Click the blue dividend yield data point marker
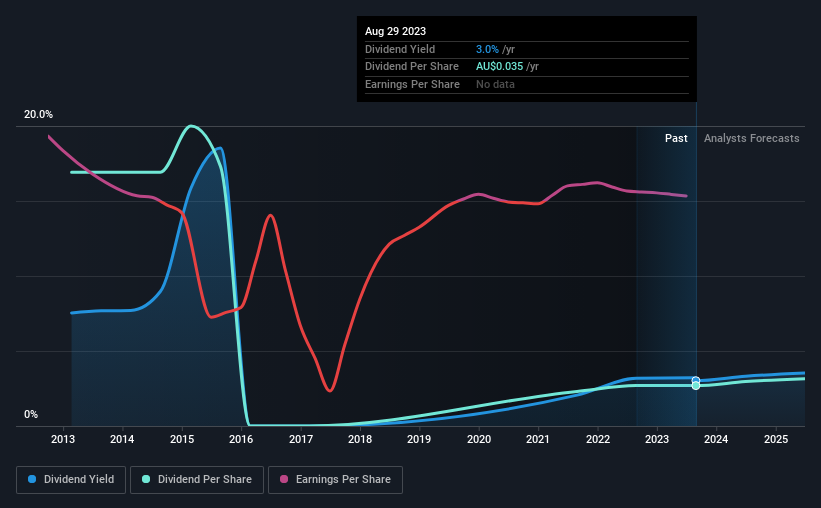Image resolution: width=821 pixels, height=508 pixels. pos(696,380)
